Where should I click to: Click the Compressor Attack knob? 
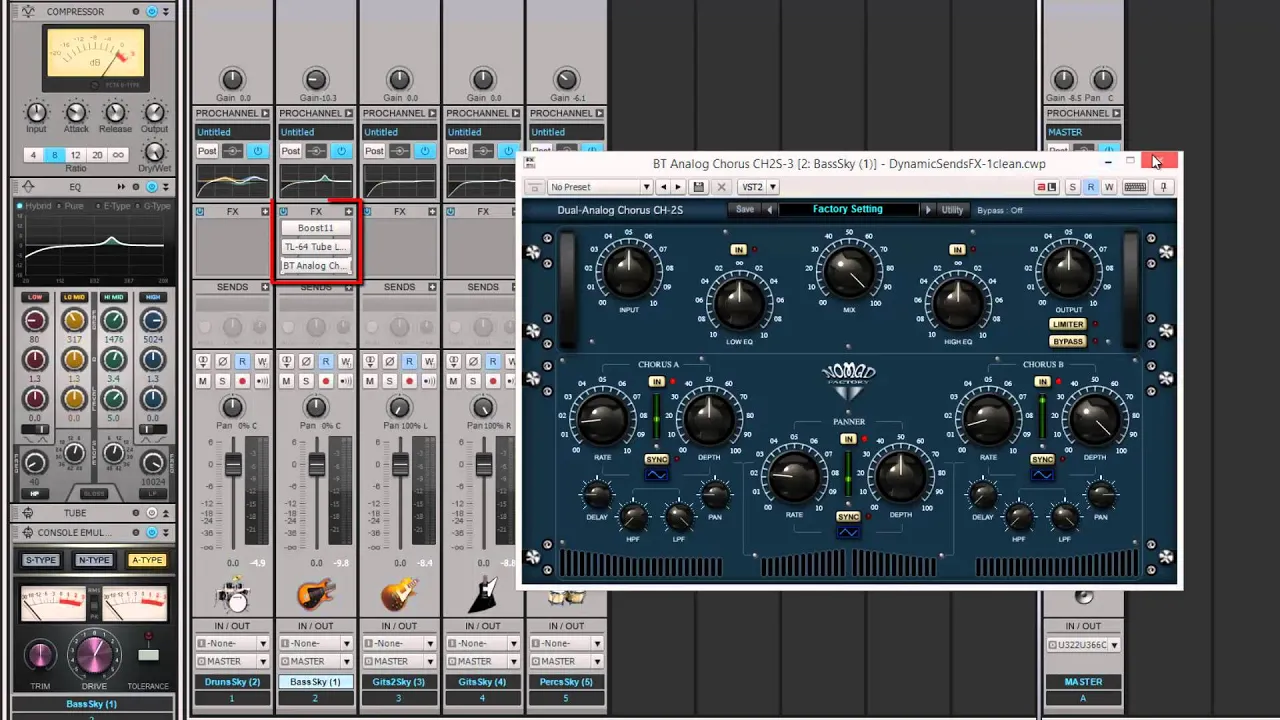click(76, 112)
